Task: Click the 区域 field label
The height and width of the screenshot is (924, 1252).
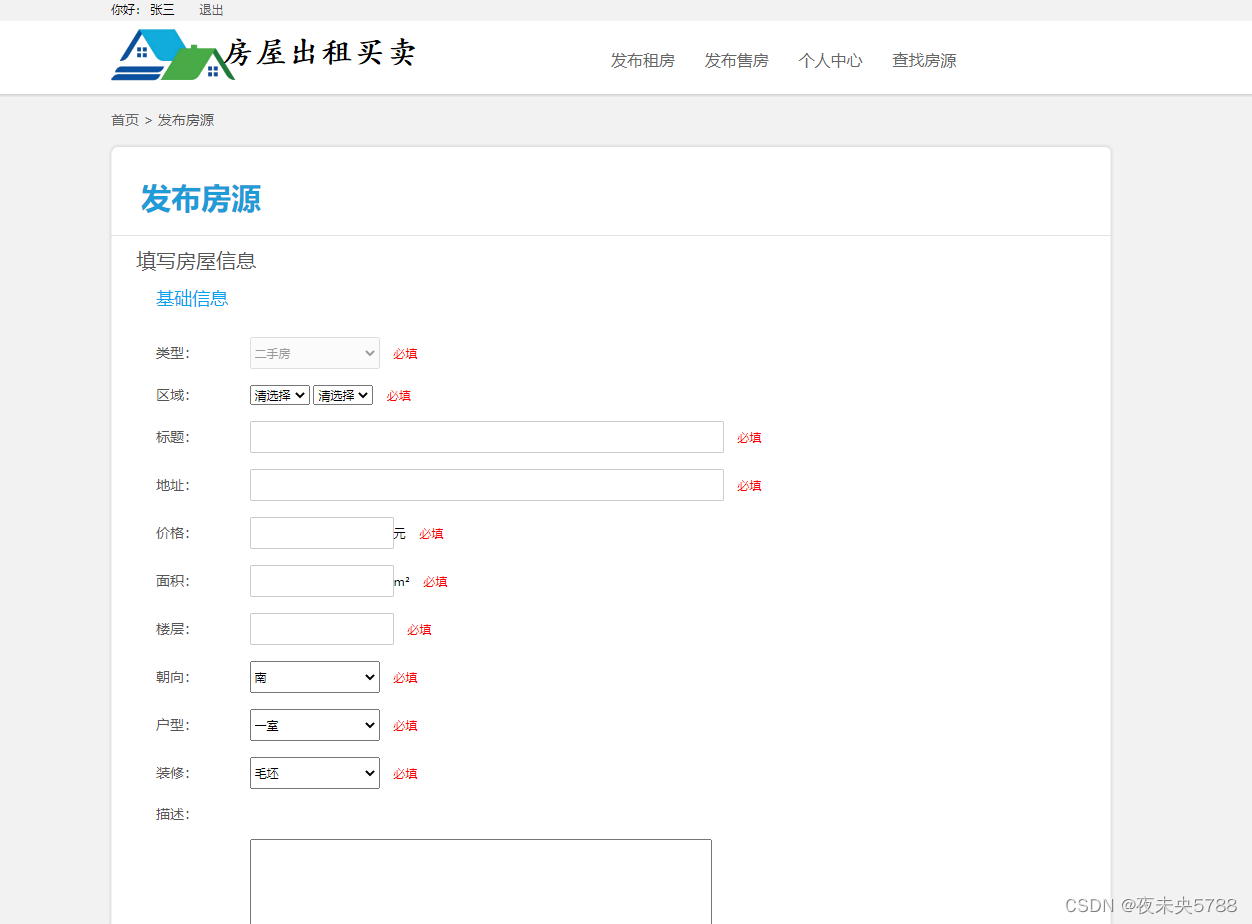Action: click(172, 395)
